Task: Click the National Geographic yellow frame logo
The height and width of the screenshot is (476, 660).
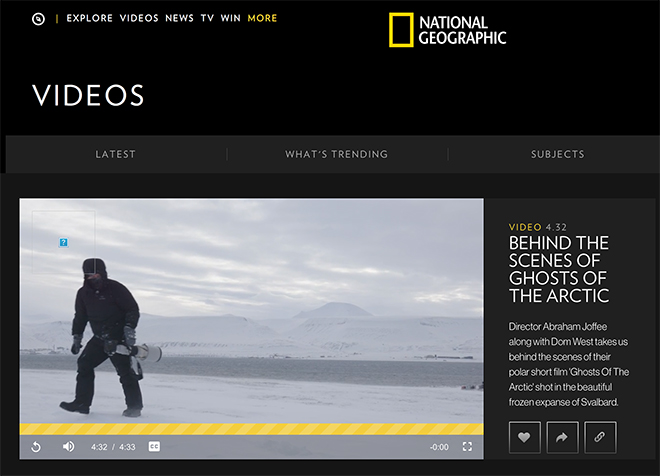Action: coord(401,29)
